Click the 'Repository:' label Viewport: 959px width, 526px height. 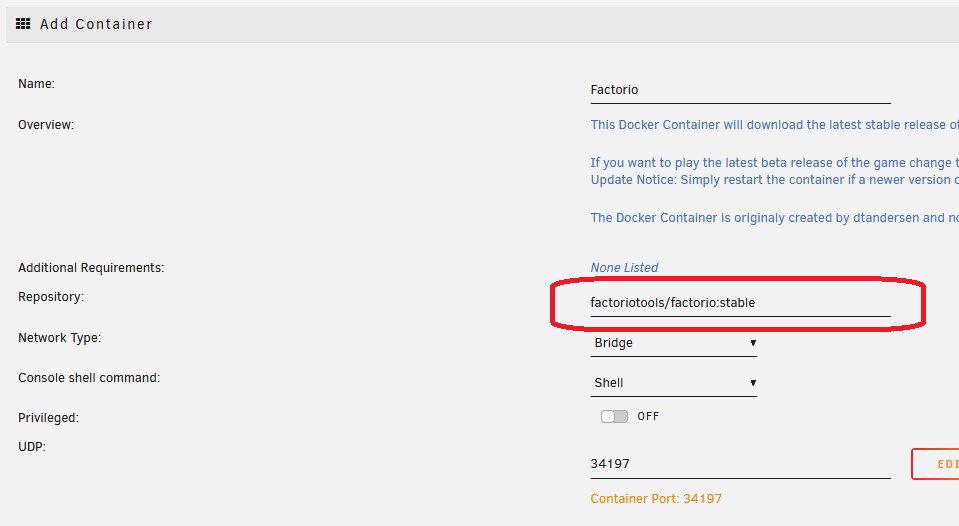pos(51,297)
